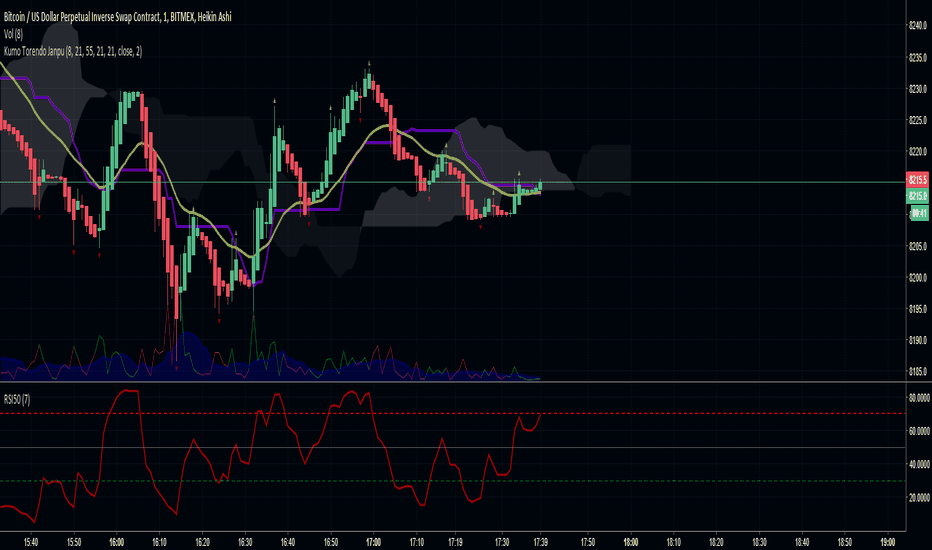Image resolution: width=932 pixels, height=550 pixels.
Task: Click the 17:10 time axis label
Action: point(417,542)
